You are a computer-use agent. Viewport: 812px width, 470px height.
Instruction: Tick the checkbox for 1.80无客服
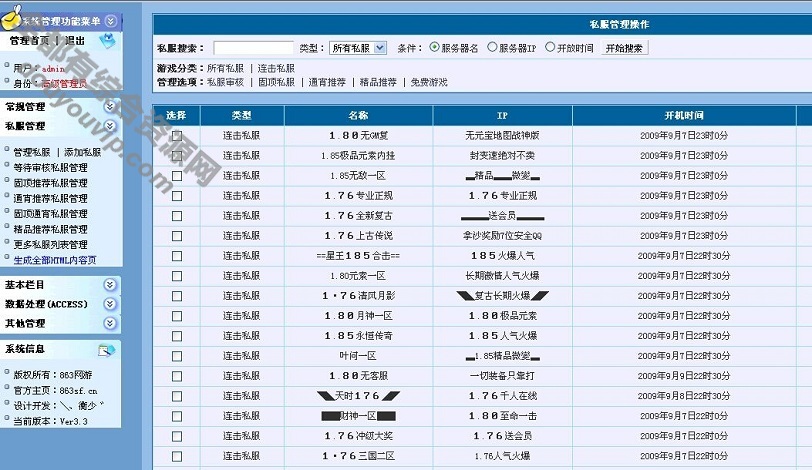coord(177,376)
